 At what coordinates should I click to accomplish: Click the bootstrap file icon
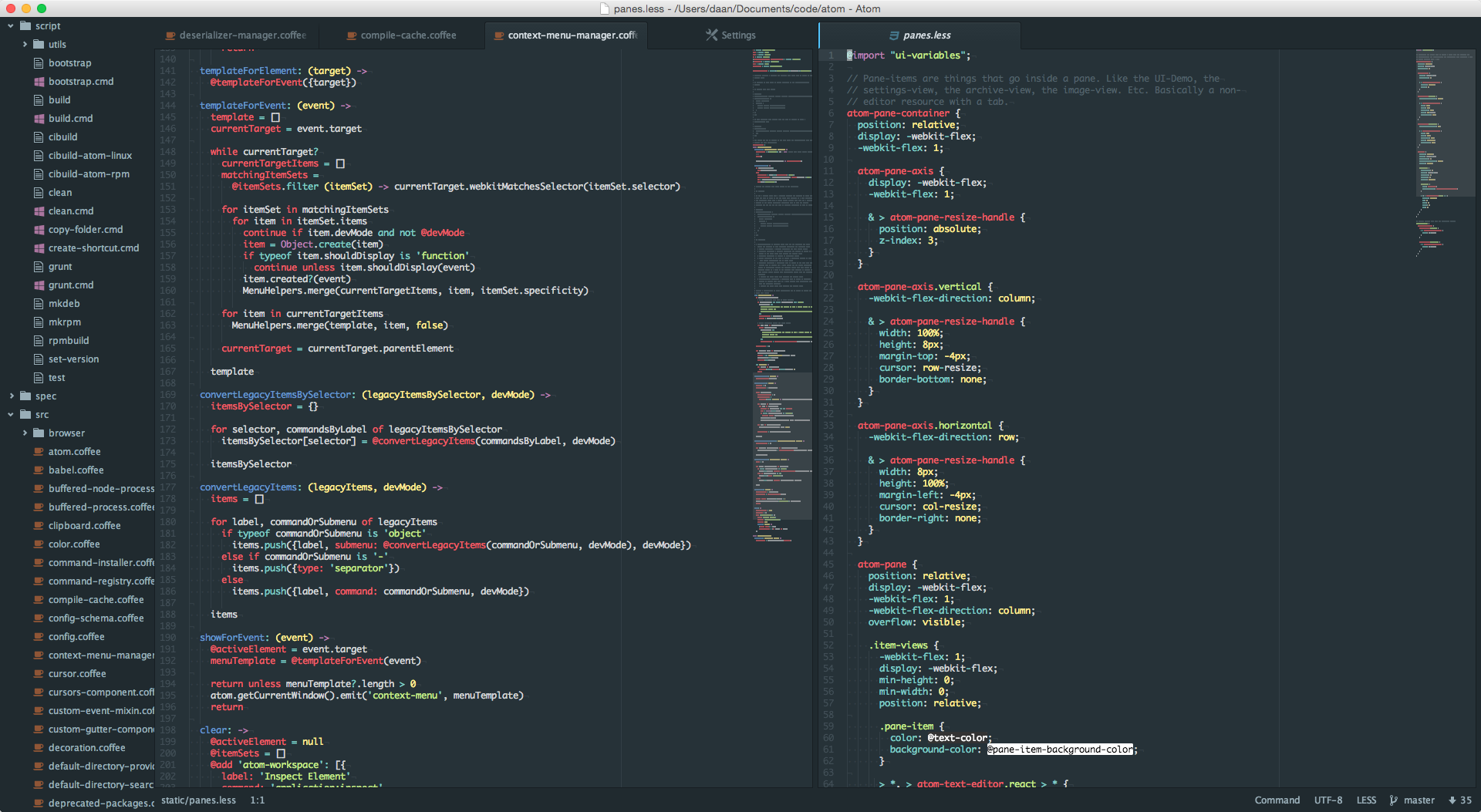coord(39,63)
